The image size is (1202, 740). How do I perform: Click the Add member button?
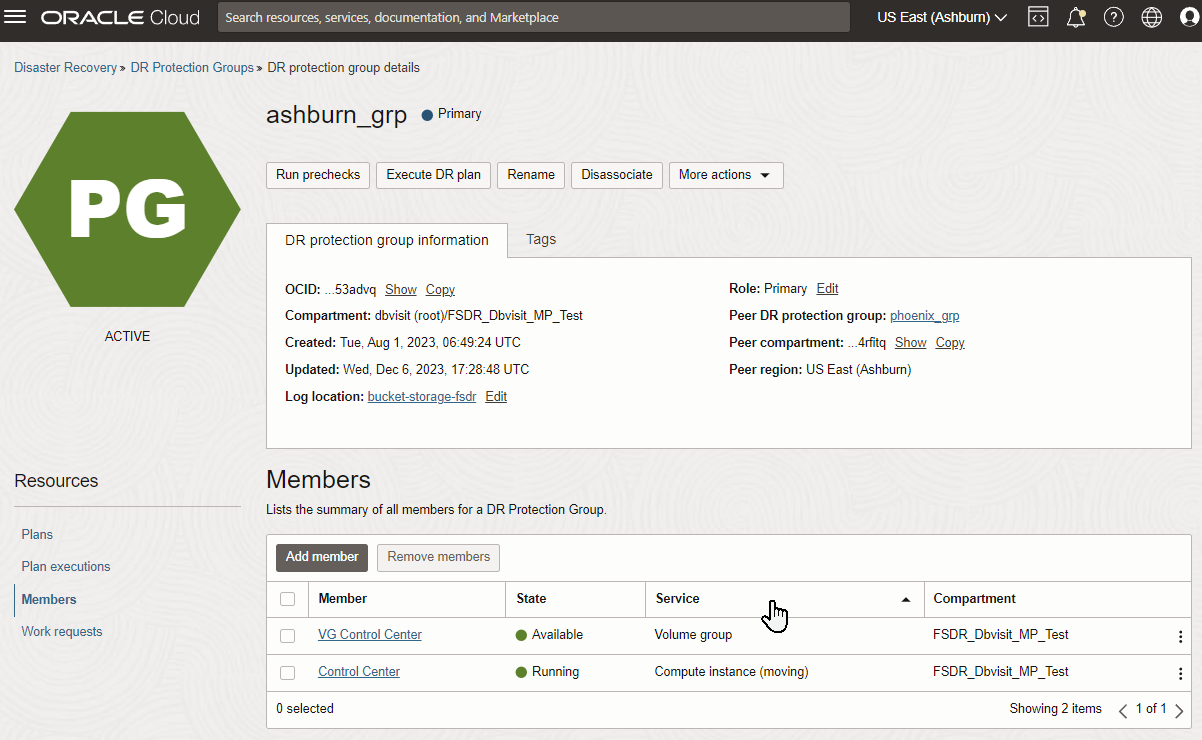click(x=322, y=558)
